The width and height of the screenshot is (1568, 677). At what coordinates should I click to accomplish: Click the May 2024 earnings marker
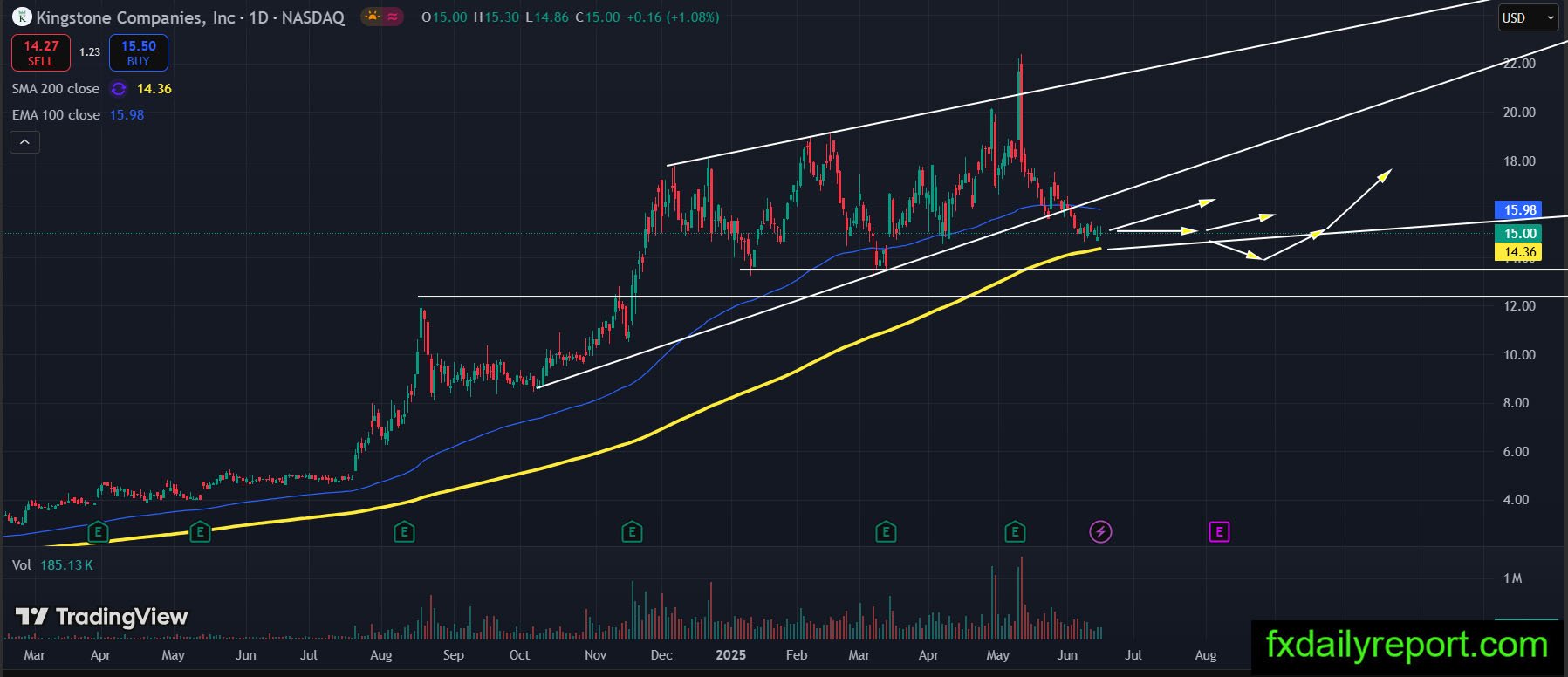coord(200,531)
